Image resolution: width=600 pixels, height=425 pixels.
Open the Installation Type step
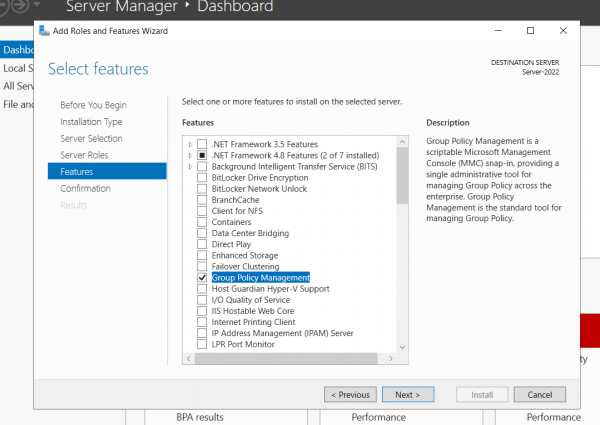click(91, 122)
